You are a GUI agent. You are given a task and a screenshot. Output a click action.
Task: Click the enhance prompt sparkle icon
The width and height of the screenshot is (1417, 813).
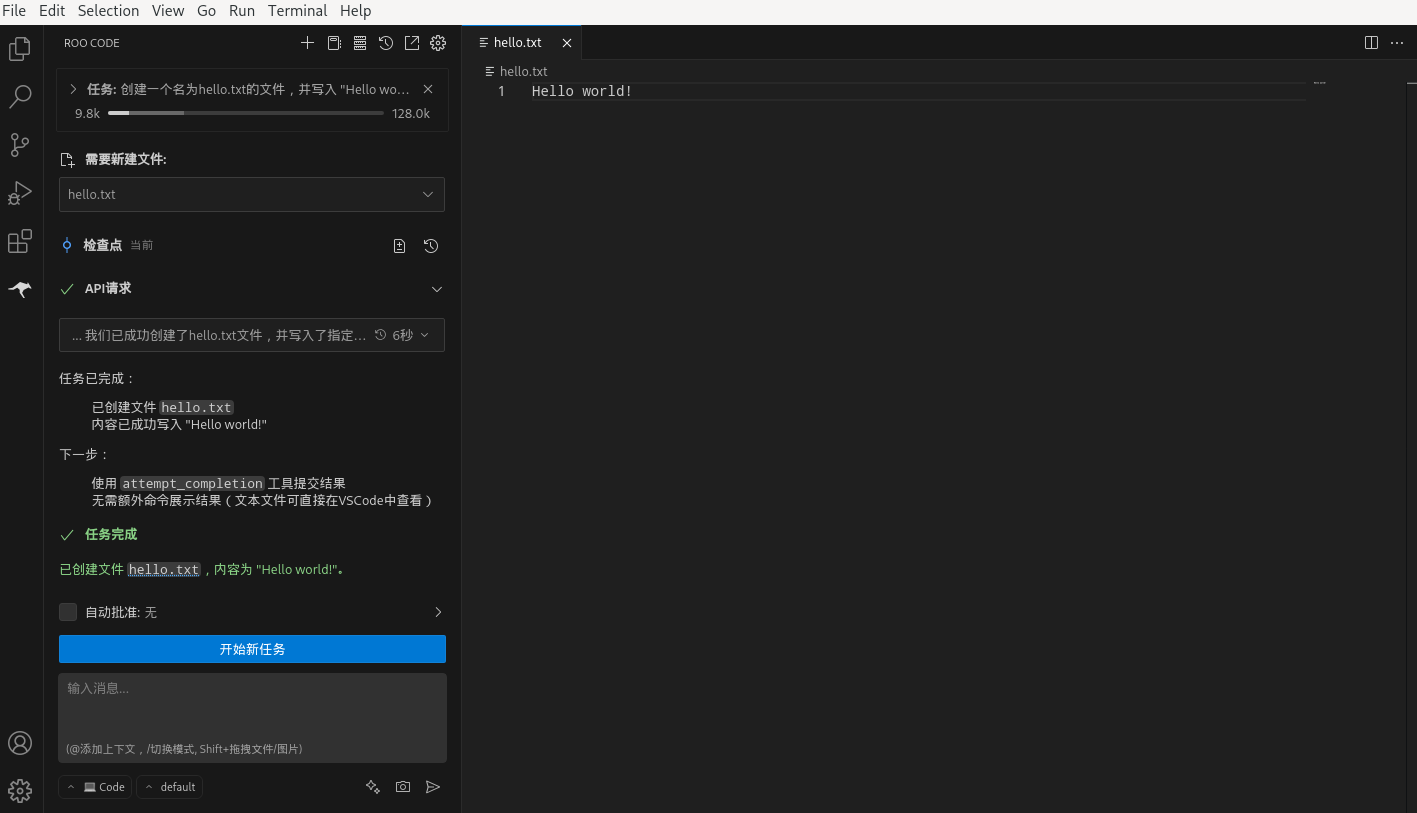tap(373, 787)
